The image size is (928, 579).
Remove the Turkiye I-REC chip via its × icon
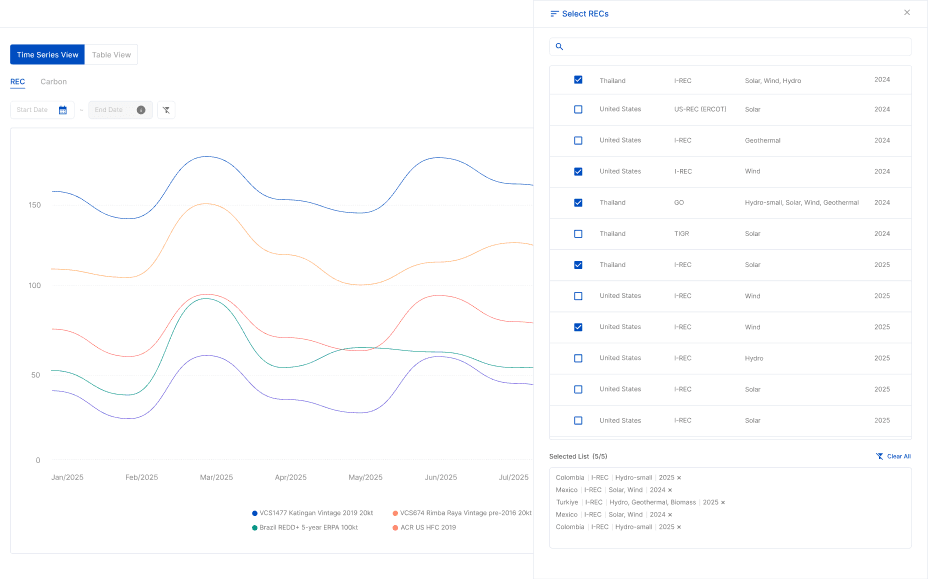click(x=722, y=500)
